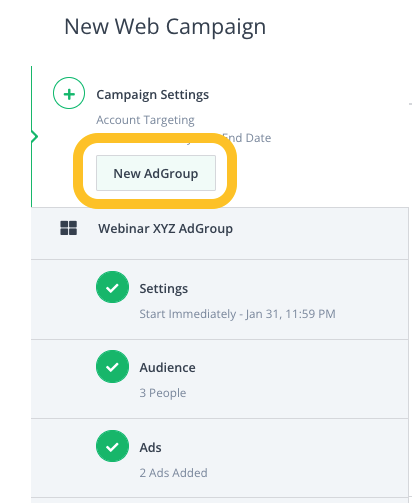Click the New Web Campaign title
Screen dimensions: 412x503
(165, 26)
